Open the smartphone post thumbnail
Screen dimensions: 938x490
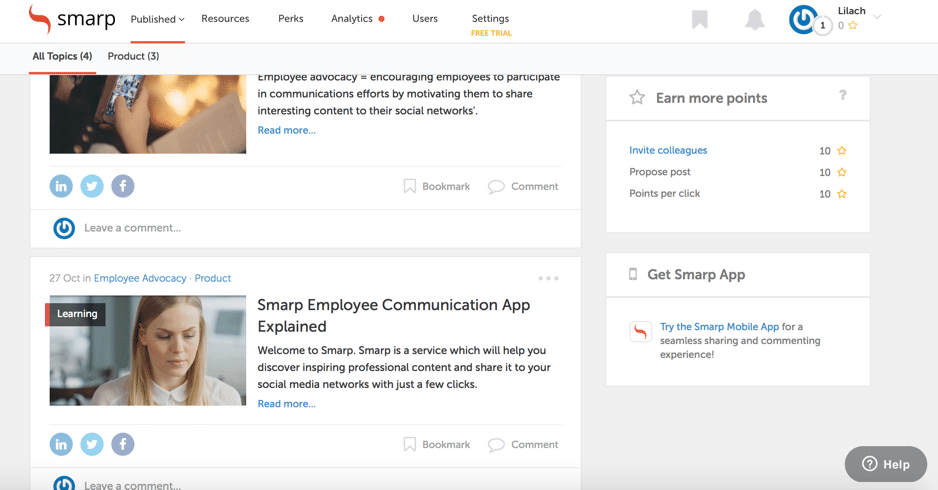coord(148,114)
